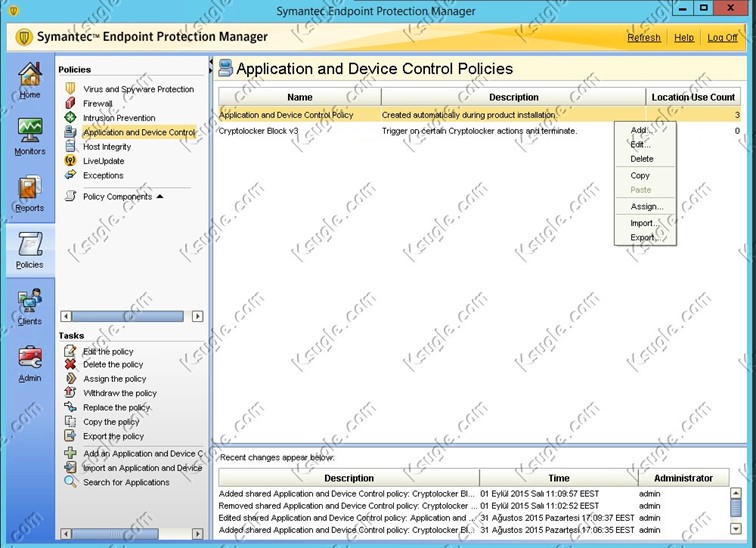The height and width of the screenshot is (548, 756).
Task: Choose Edit... in the context menu
Action: point(645,145)
